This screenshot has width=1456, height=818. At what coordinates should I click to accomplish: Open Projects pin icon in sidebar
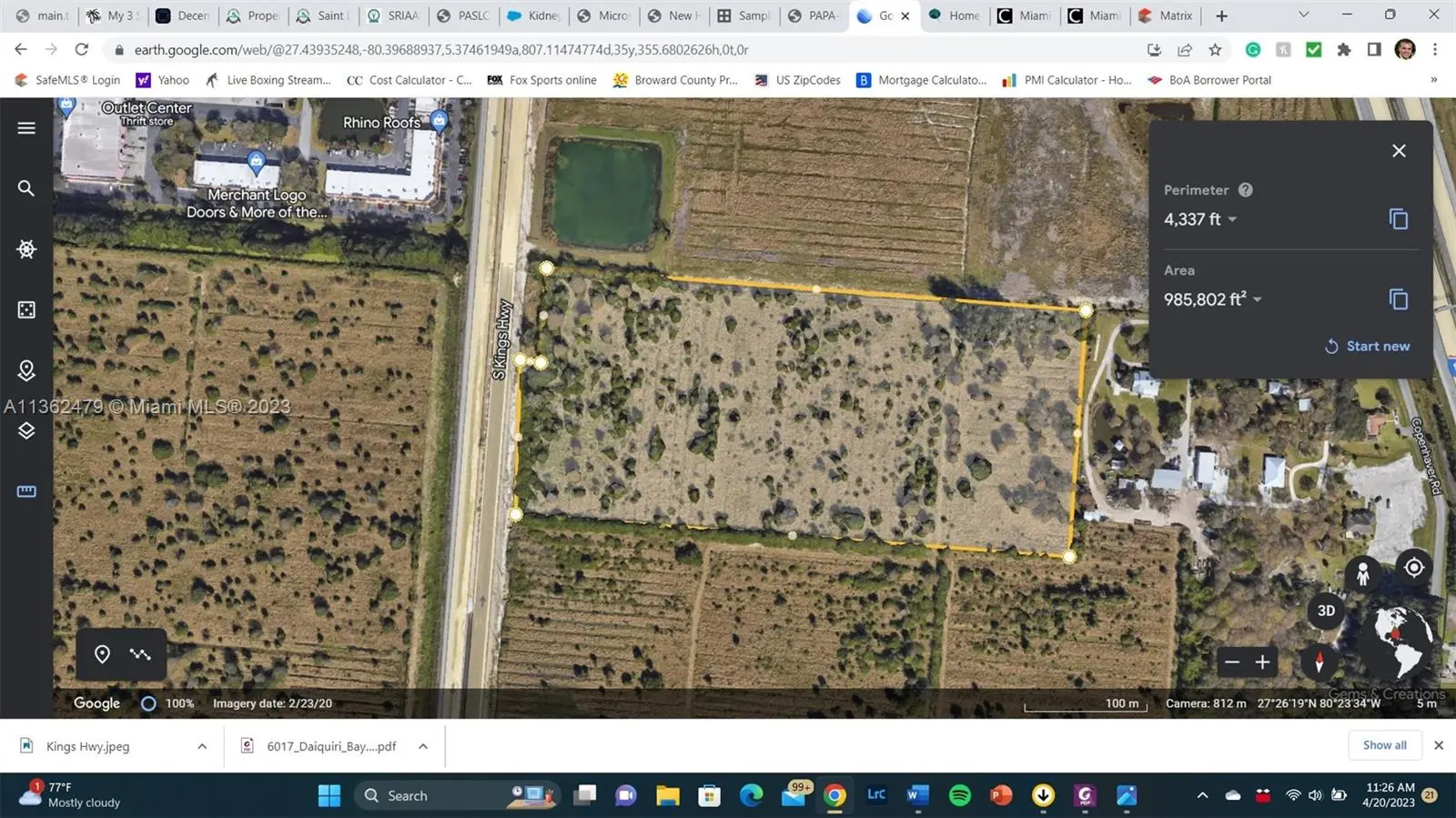[26, 370]
